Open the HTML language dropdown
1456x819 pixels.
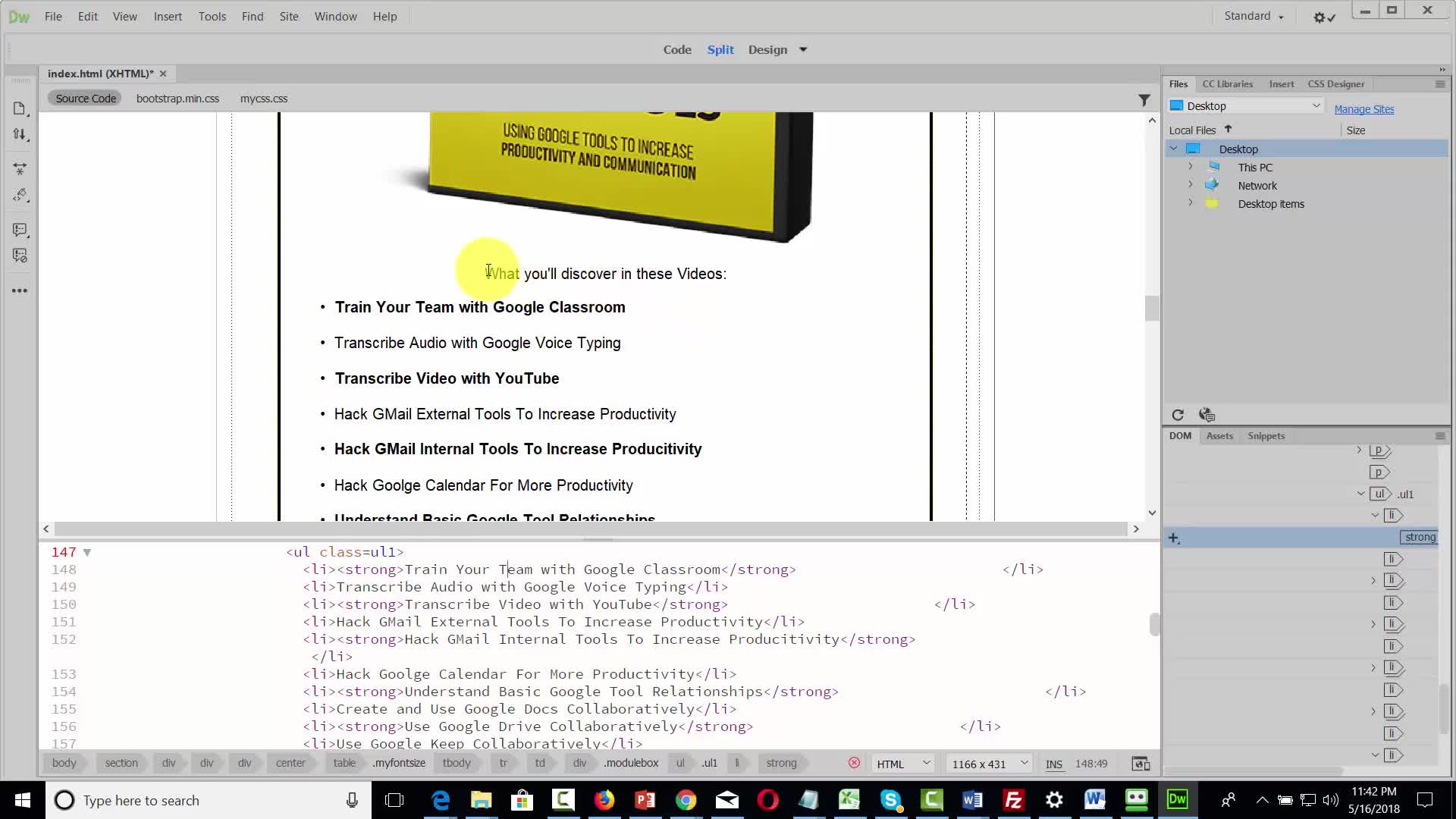[x=902, y=764]
